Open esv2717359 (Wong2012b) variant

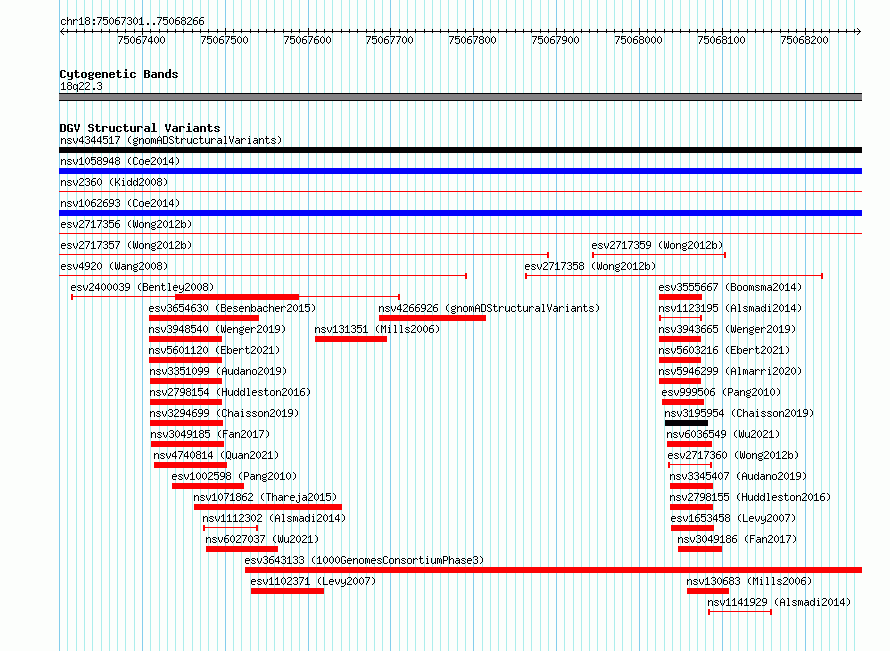point(657,245)
